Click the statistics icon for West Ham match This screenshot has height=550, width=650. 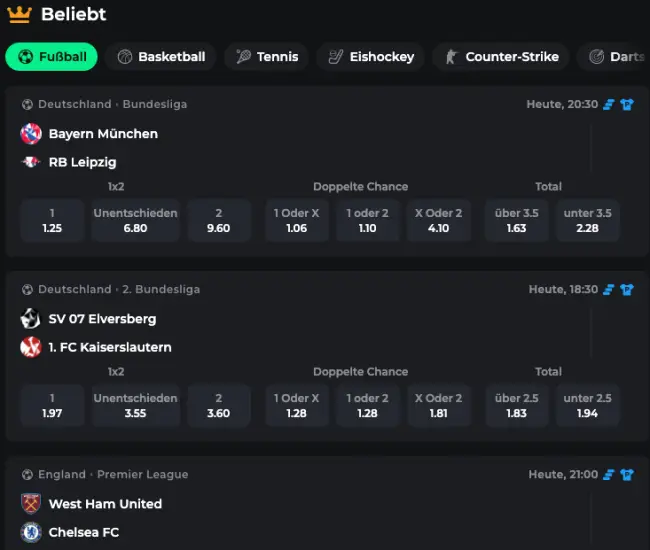608,474
